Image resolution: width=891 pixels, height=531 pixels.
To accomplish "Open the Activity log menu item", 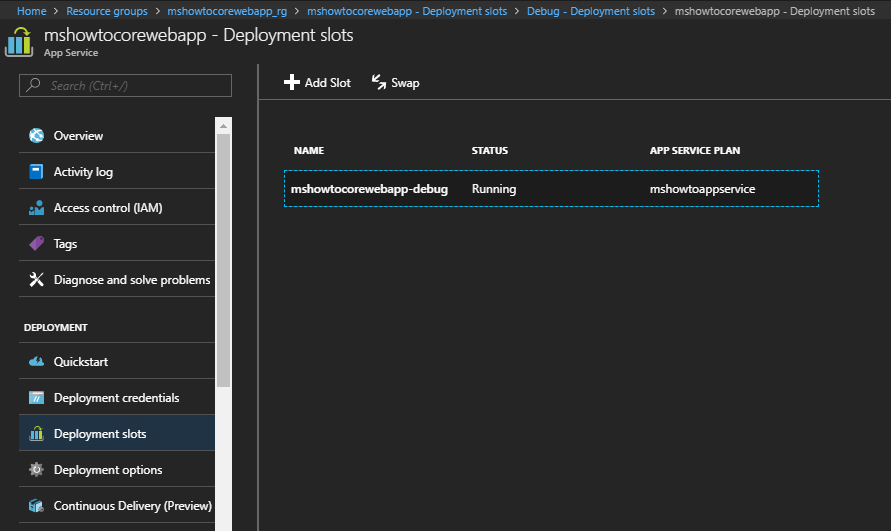I will point(117,171).
